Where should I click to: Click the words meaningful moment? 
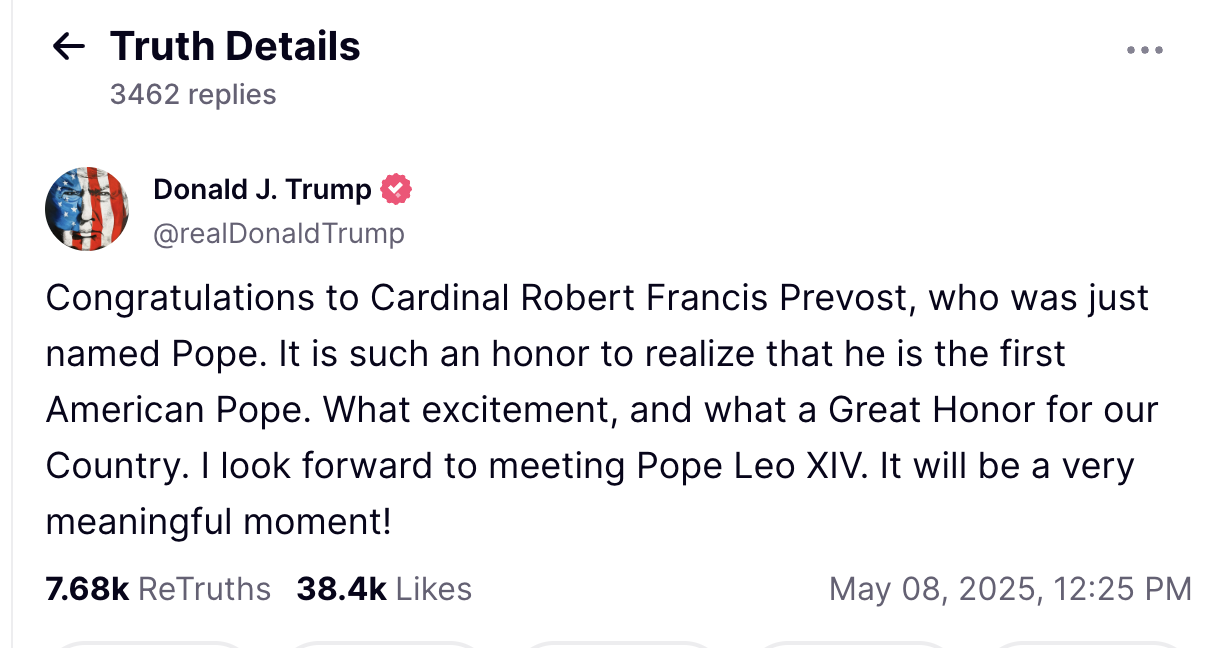point(218,522)
